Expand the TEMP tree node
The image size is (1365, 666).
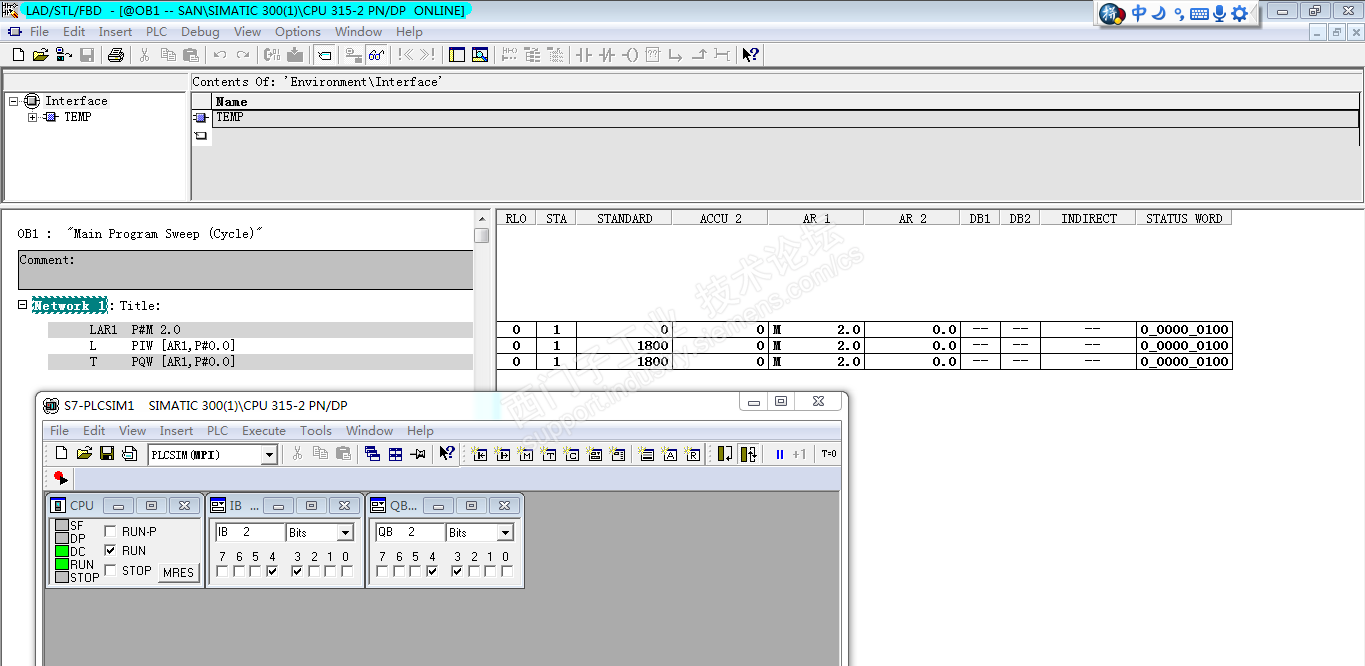pos(33,117)
